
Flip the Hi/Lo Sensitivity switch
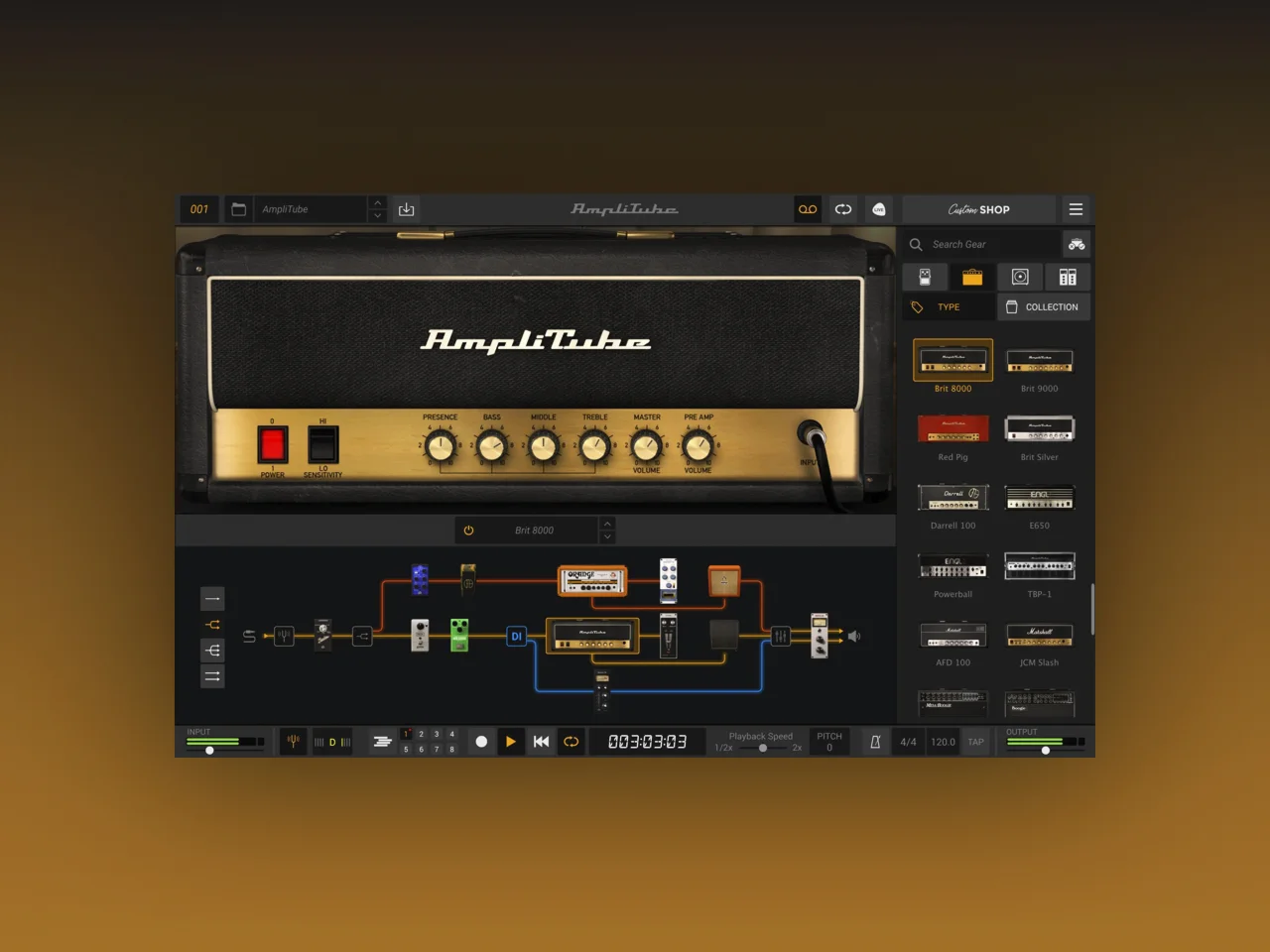322,444
